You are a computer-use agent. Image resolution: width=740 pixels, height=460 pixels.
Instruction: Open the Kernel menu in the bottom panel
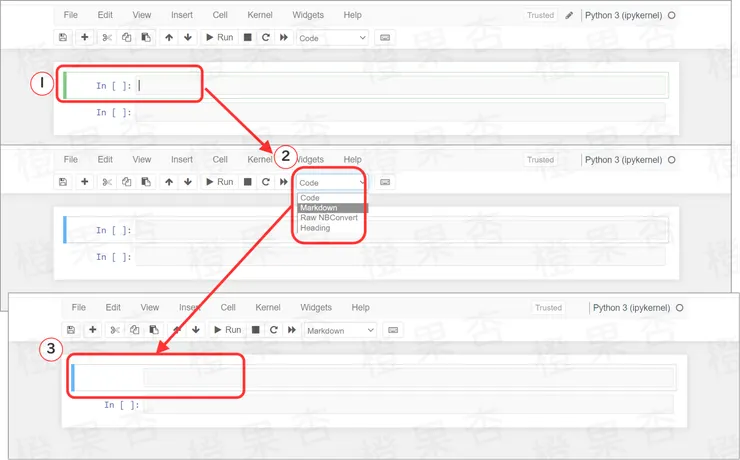coord(268,308)
